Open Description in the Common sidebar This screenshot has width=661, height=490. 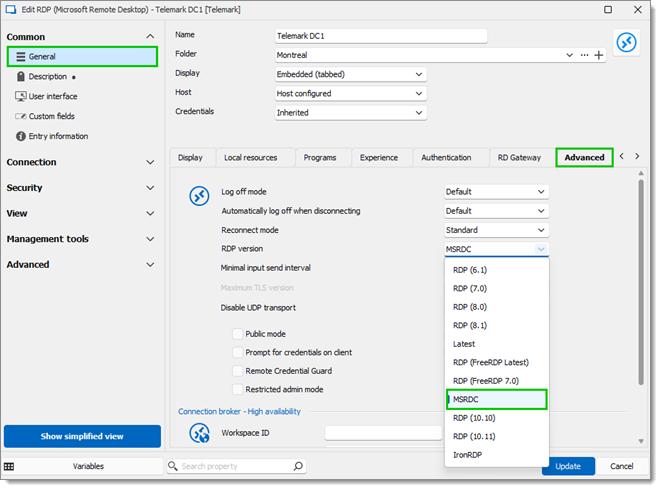(47, 77)
